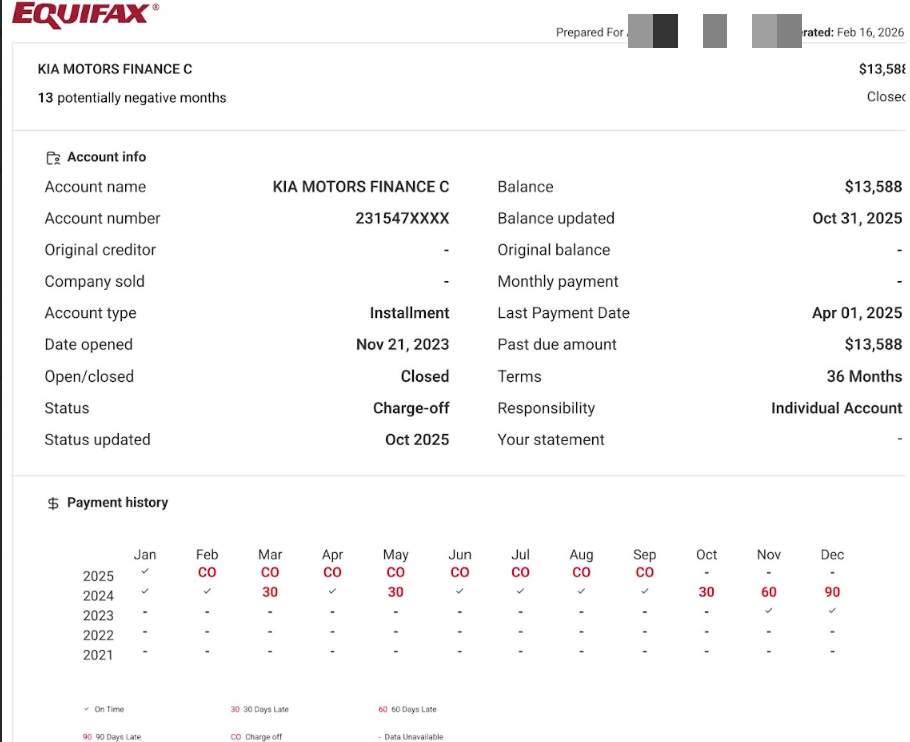Click the Closed value in Open/closed row
Screen dimensions: 910x742
425,376
